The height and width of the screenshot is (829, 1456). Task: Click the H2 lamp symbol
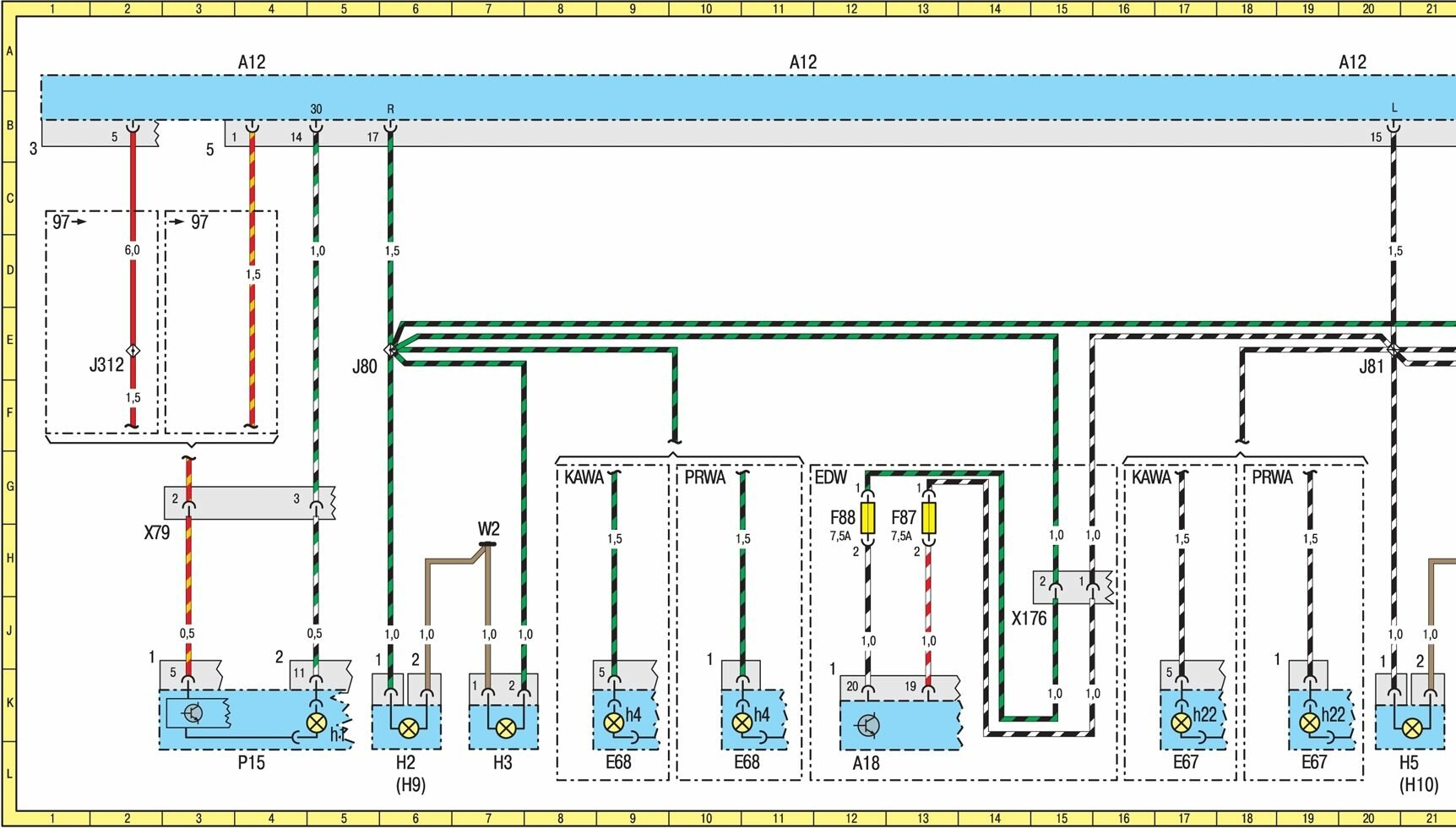(x=408, y=728)
